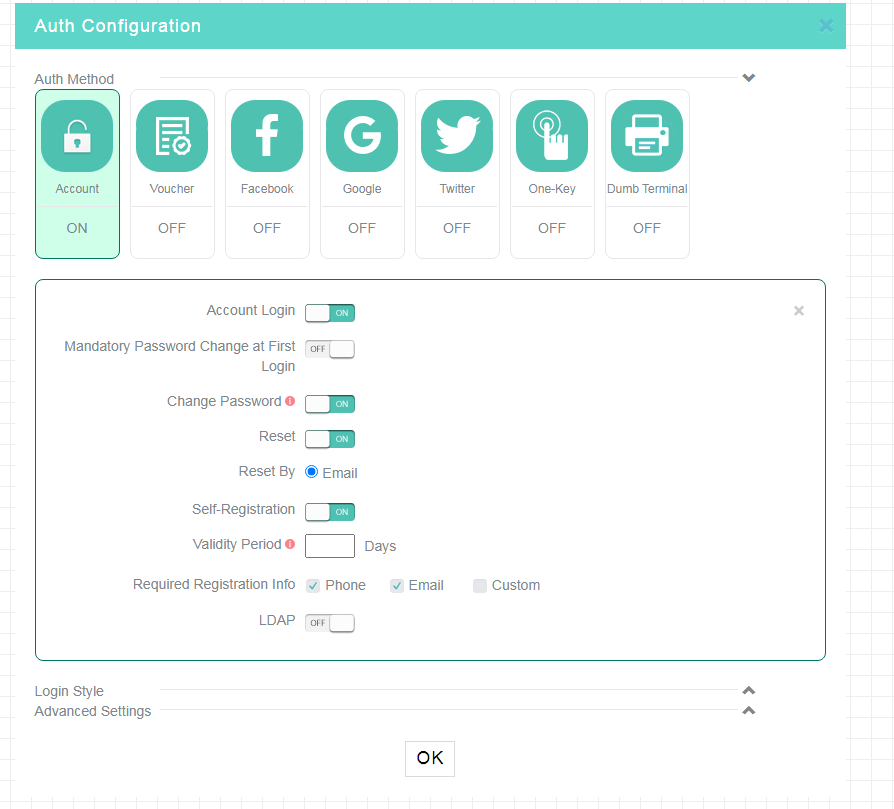Check the Custom registration checkbox
The width and height of the screenshot is (894, 809).
point(480,586)
